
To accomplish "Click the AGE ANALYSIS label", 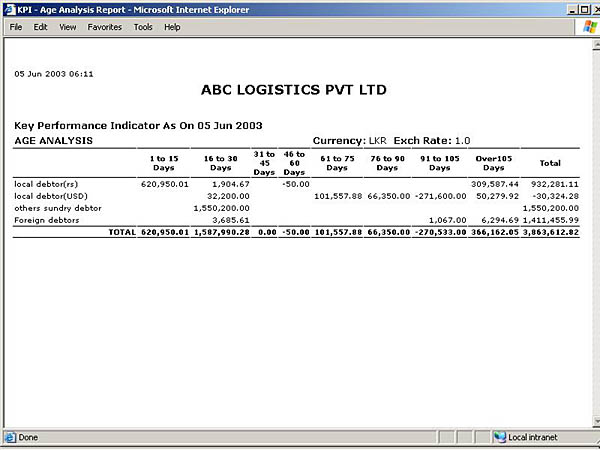I will click(x=54, y=141).
